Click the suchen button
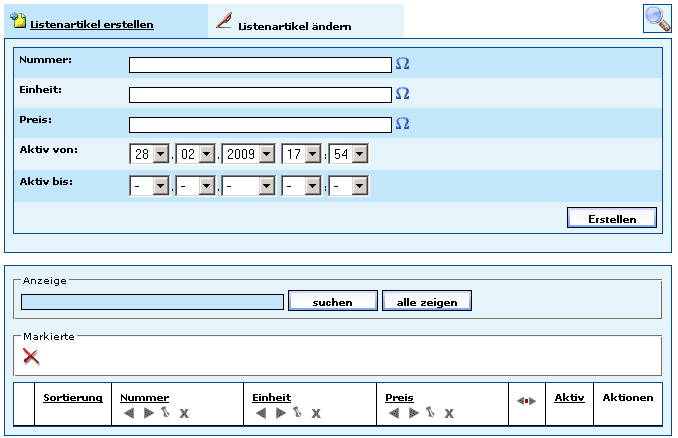Screen dimensions: 678x438 coord(332,301)
